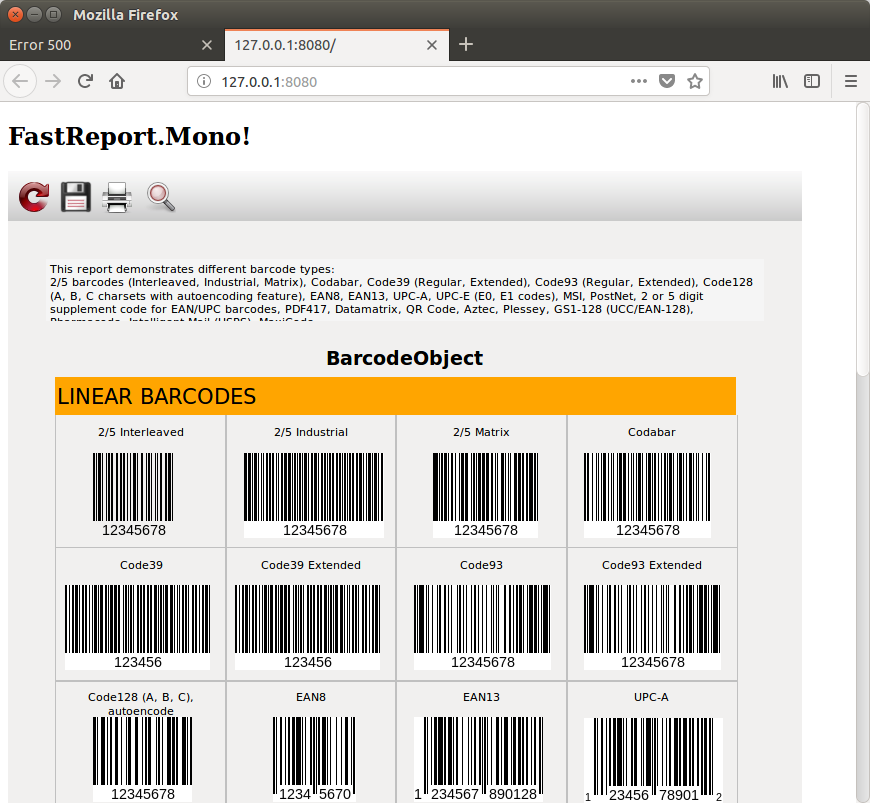Click the EAN13 barcode image
The width and height of the screenshot is (870, 803).
(x=479, y=759)
